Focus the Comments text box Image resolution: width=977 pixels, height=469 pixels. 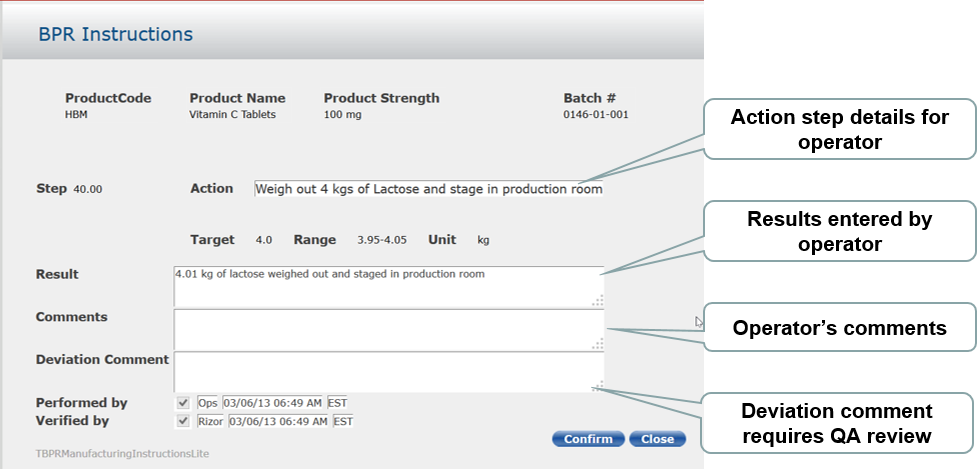(388, 329)
